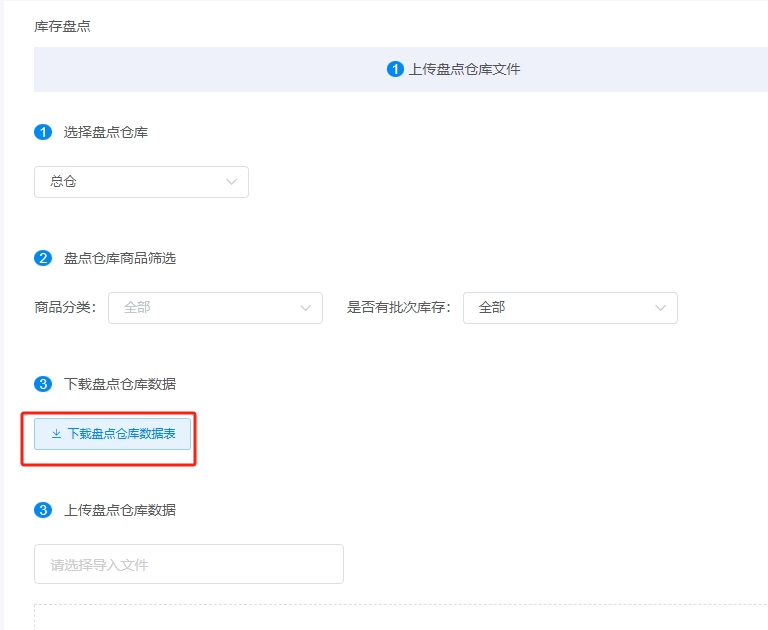Click the number badge beside 选择盘点仓库
The width and height of the screenshot is (768, 630).
[43, 132]
